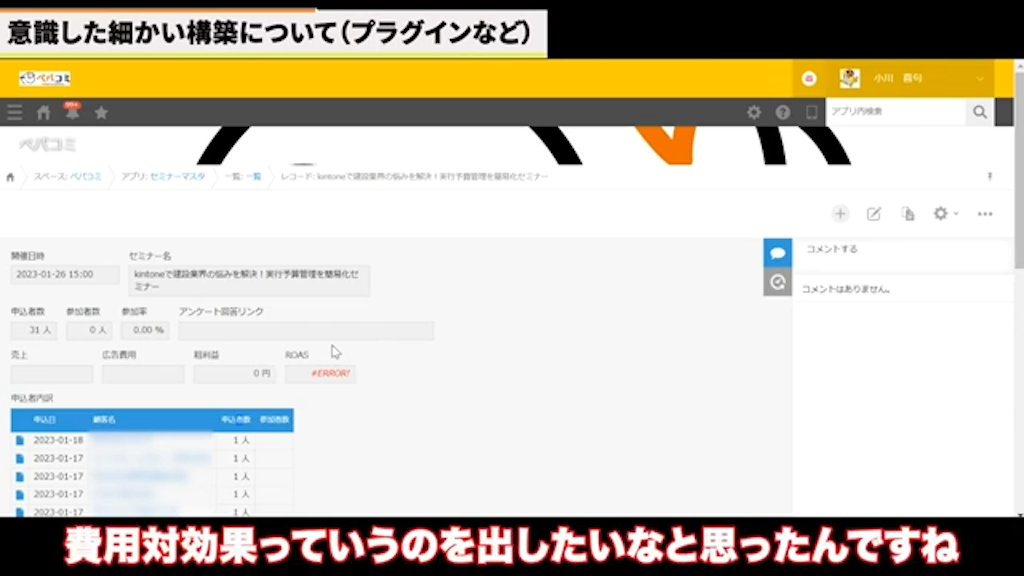Expand the header gear settings menu
This screenshot has width=1024, height=576.
(x=754, y=113)
